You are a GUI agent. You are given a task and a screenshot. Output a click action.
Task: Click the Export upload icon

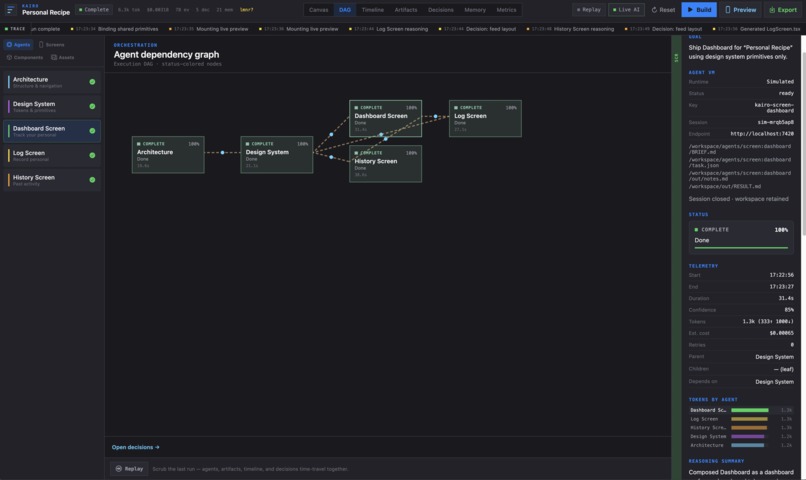772,10
